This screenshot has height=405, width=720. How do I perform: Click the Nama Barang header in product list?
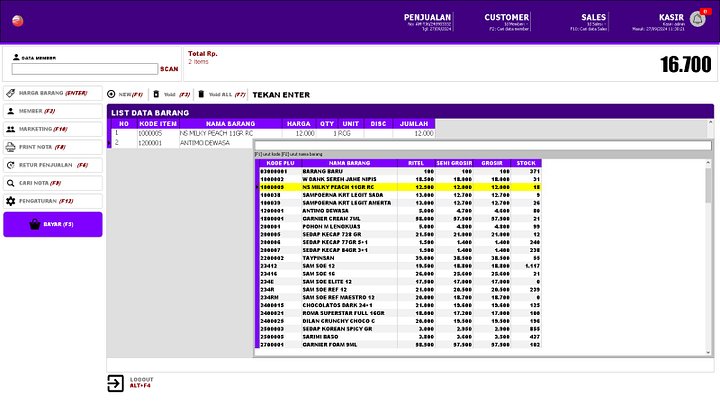point(349,163)
